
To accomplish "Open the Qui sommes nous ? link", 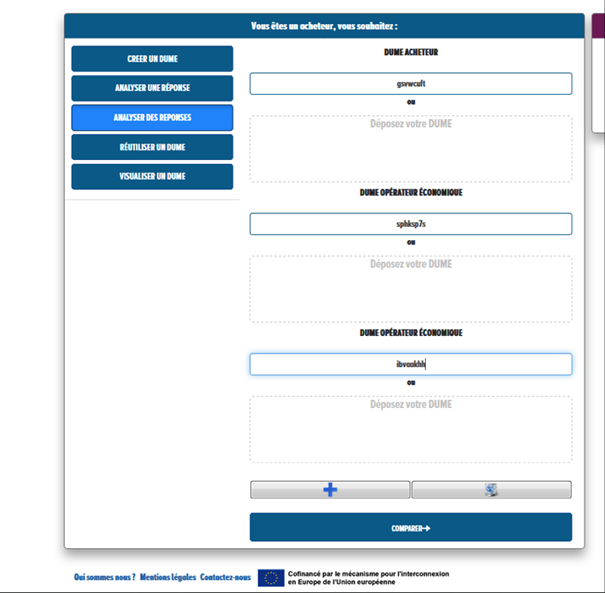I will point(105,577).
